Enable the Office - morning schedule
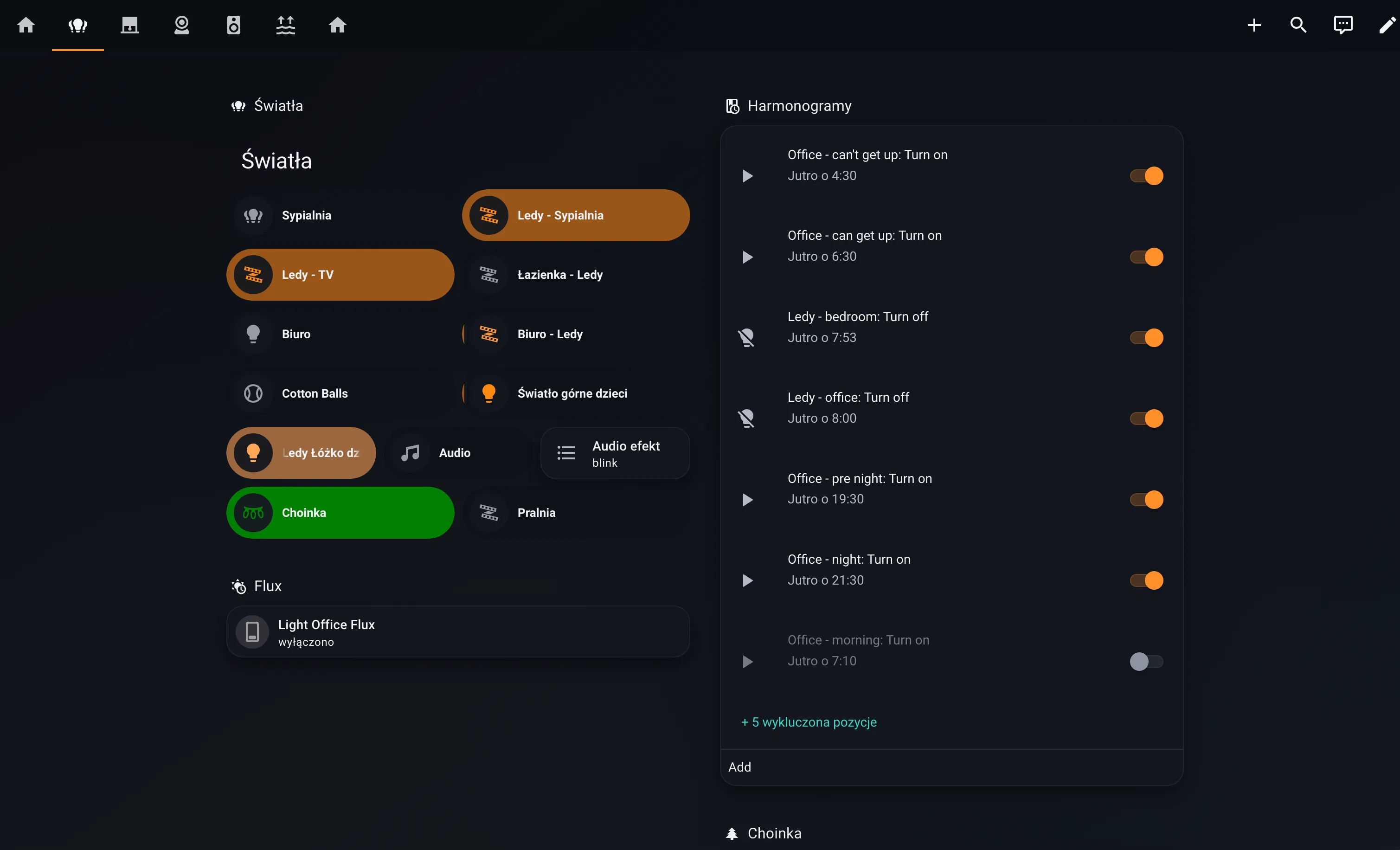This screenshot has width=1400, height=850. pyautogui.click(x=1146, y=661)
